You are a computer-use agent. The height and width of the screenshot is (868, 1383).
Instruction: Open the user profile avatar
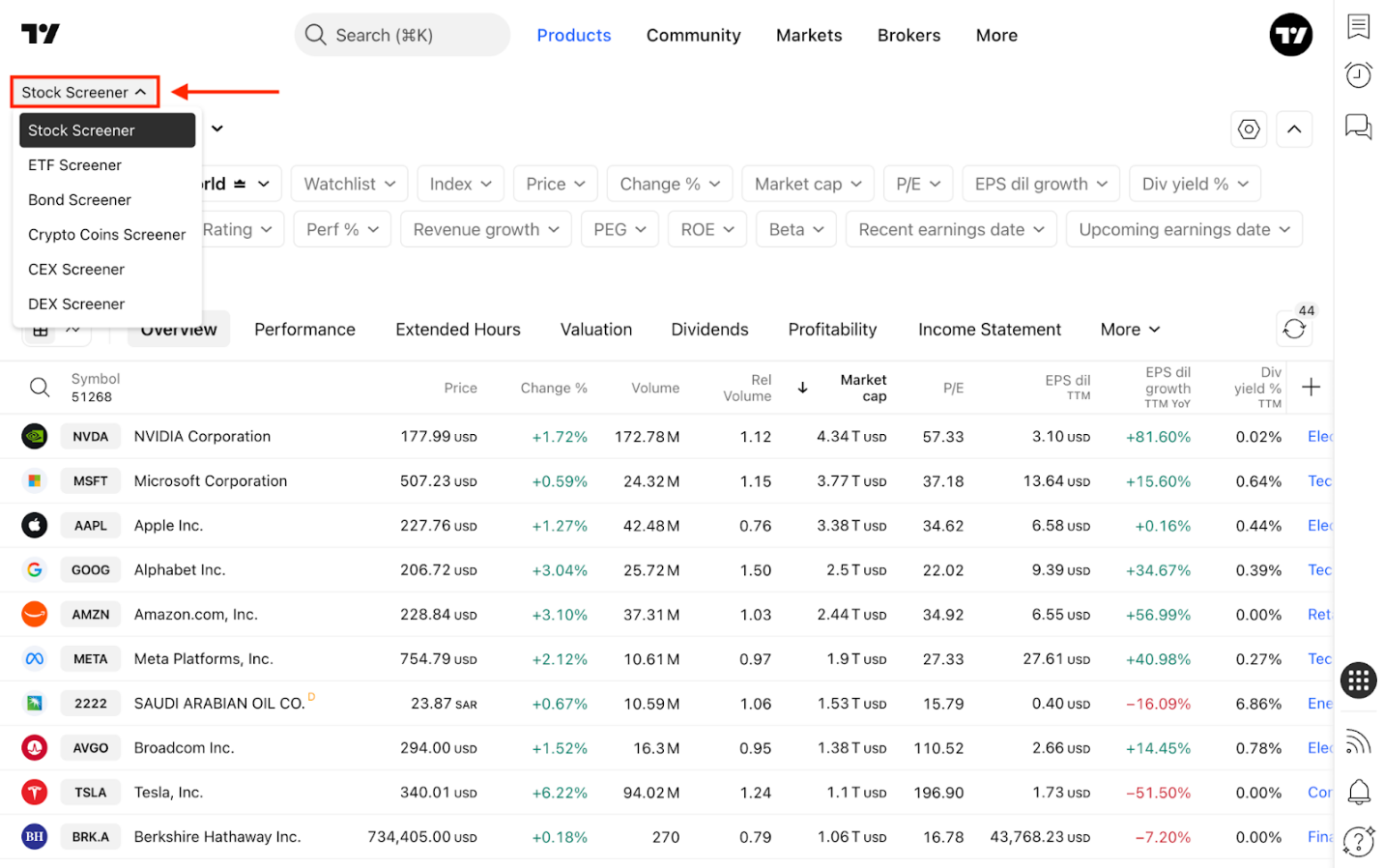[x=1290, y=35]
